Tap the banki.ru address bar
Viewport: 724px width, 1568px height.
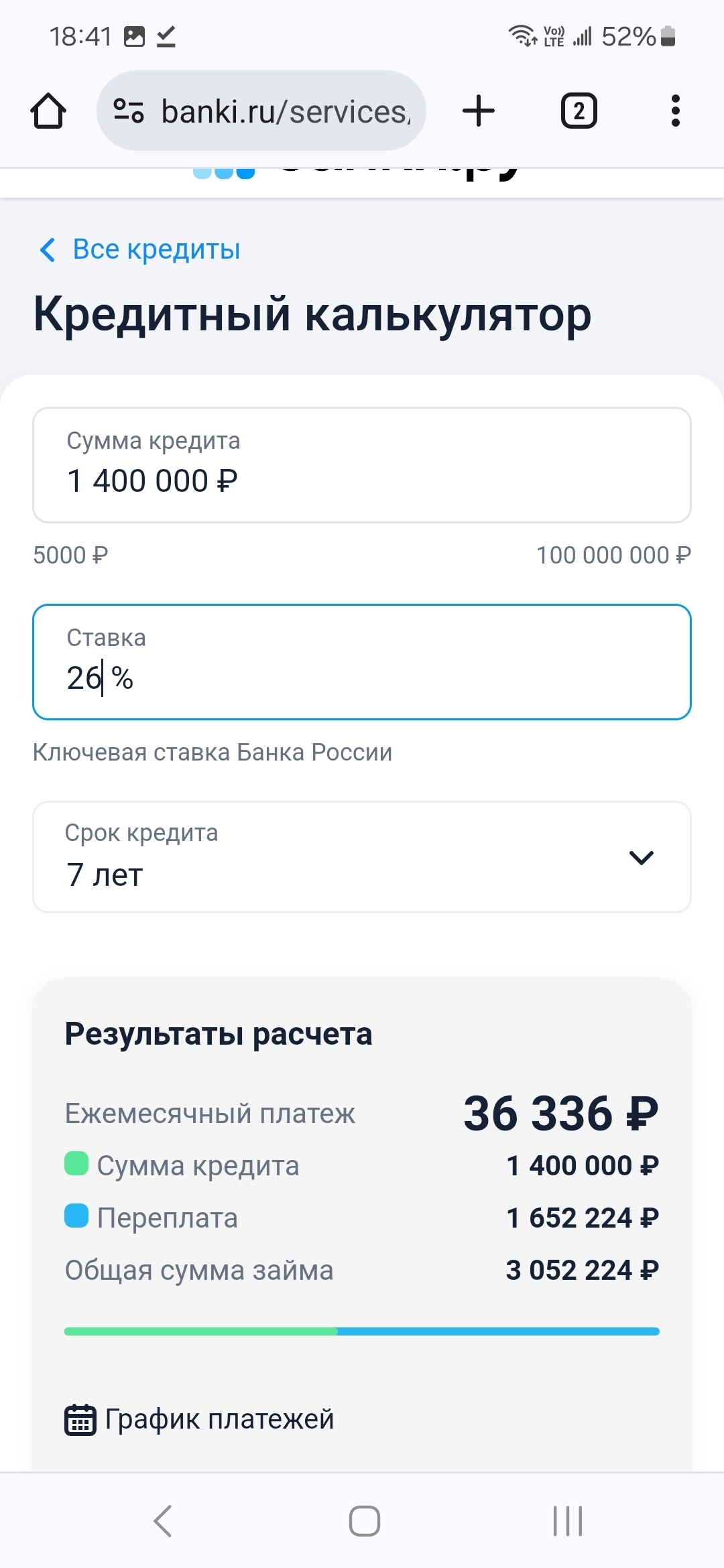point(285,111)
